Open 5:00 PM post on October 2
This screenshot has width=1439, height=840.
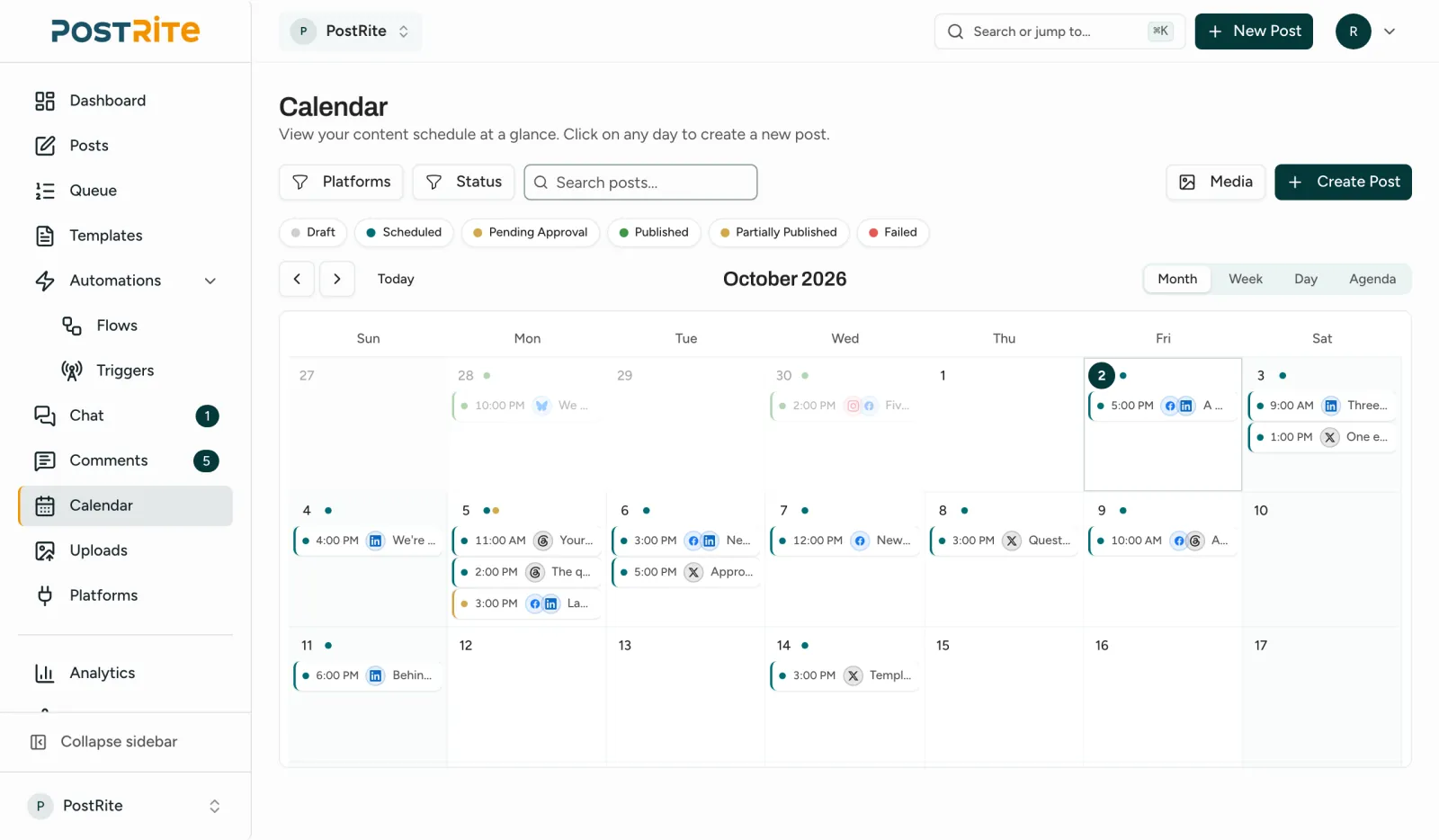[1163, 406]
